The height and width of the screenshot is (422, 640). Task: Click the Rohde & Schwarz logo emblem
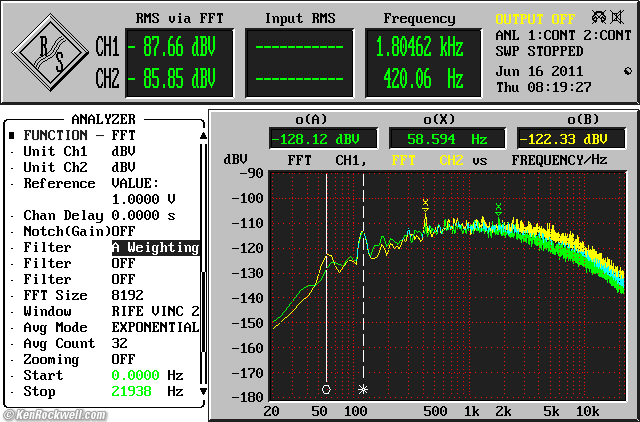pos(52,53)
